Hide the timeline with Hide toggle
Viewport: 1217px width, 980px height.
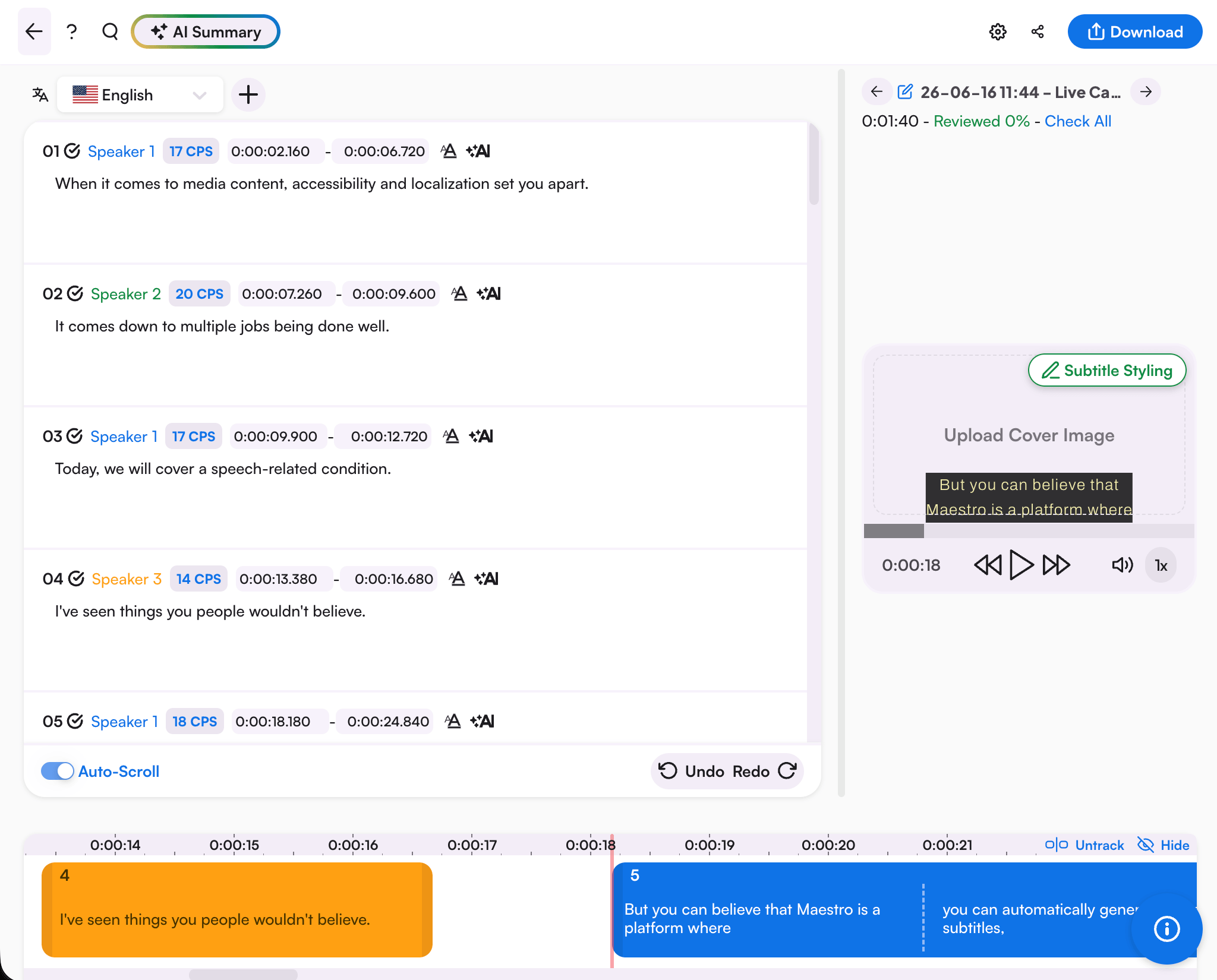1163,845
